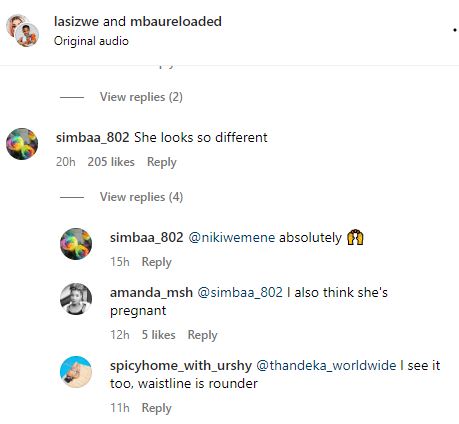This screenshot has width=459, height=424.
Task: Open the amanda_msh username link
Action: (x=151, y=292)
